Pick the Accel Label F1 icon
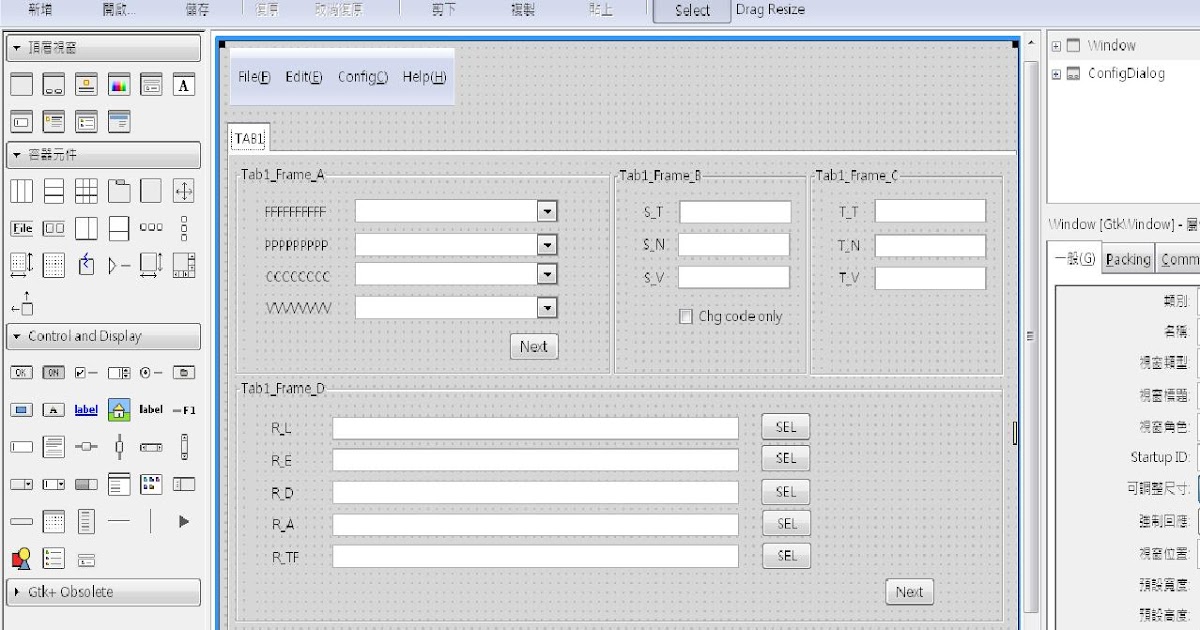This screenshot has height=630, width=1200. (x=184, y=410)
